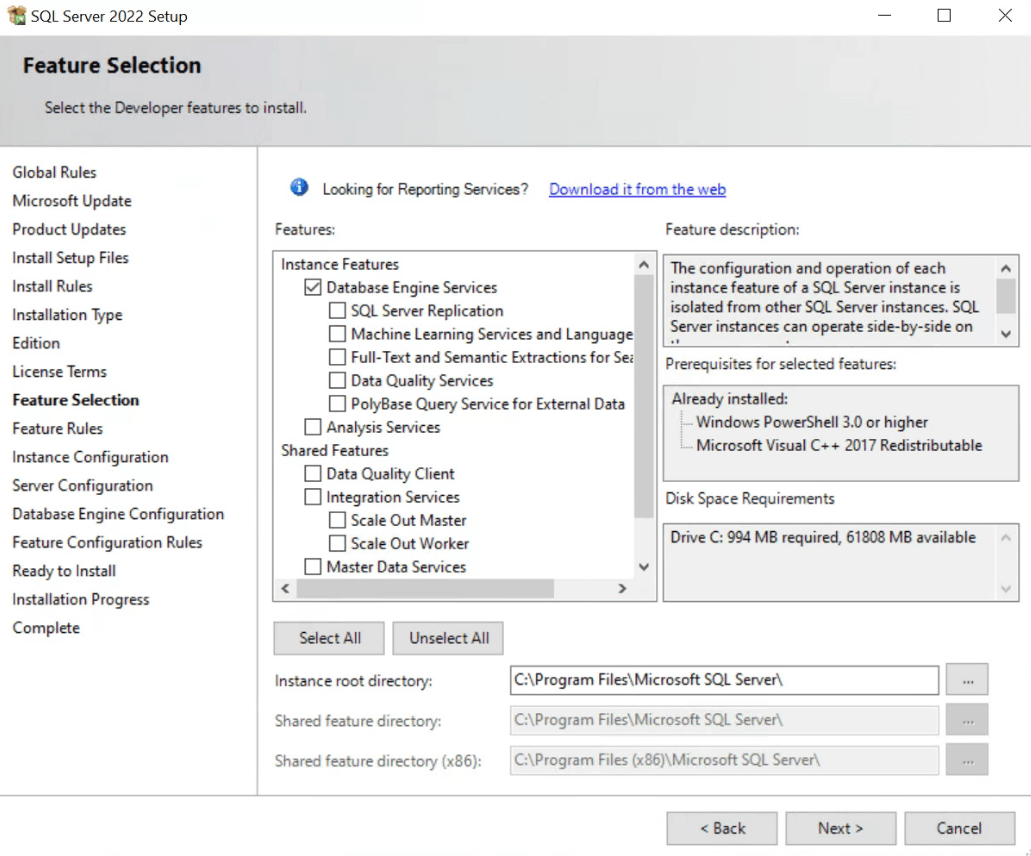Image resolution: width=1031 pixels, height=856 pixels.
Task: Click the Shared feature directory (x86) field
Action: (x=724, y=760)
